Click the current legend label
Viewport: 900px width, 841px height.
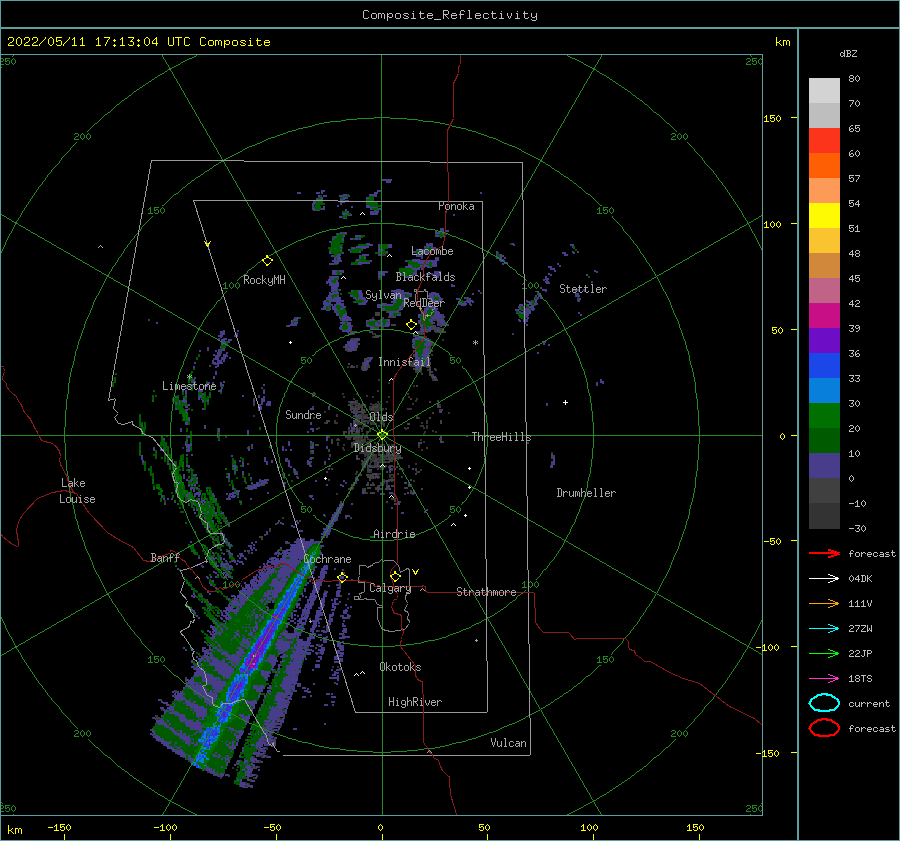(x=868, y=703)
